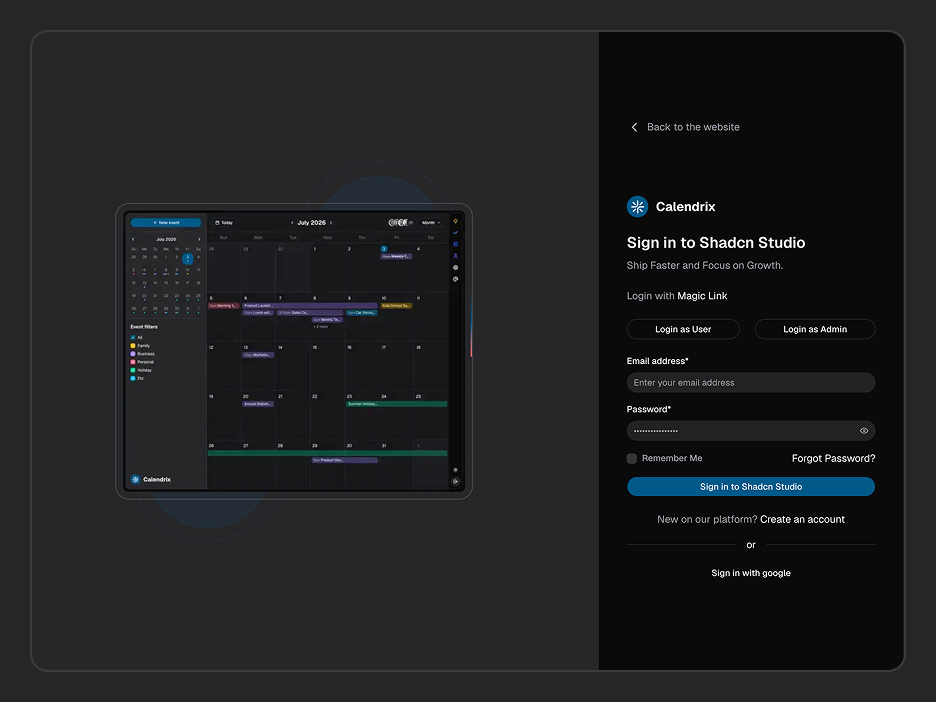
Task: Go to next month using the arrow beside July 2026
Action: (331, 223)
